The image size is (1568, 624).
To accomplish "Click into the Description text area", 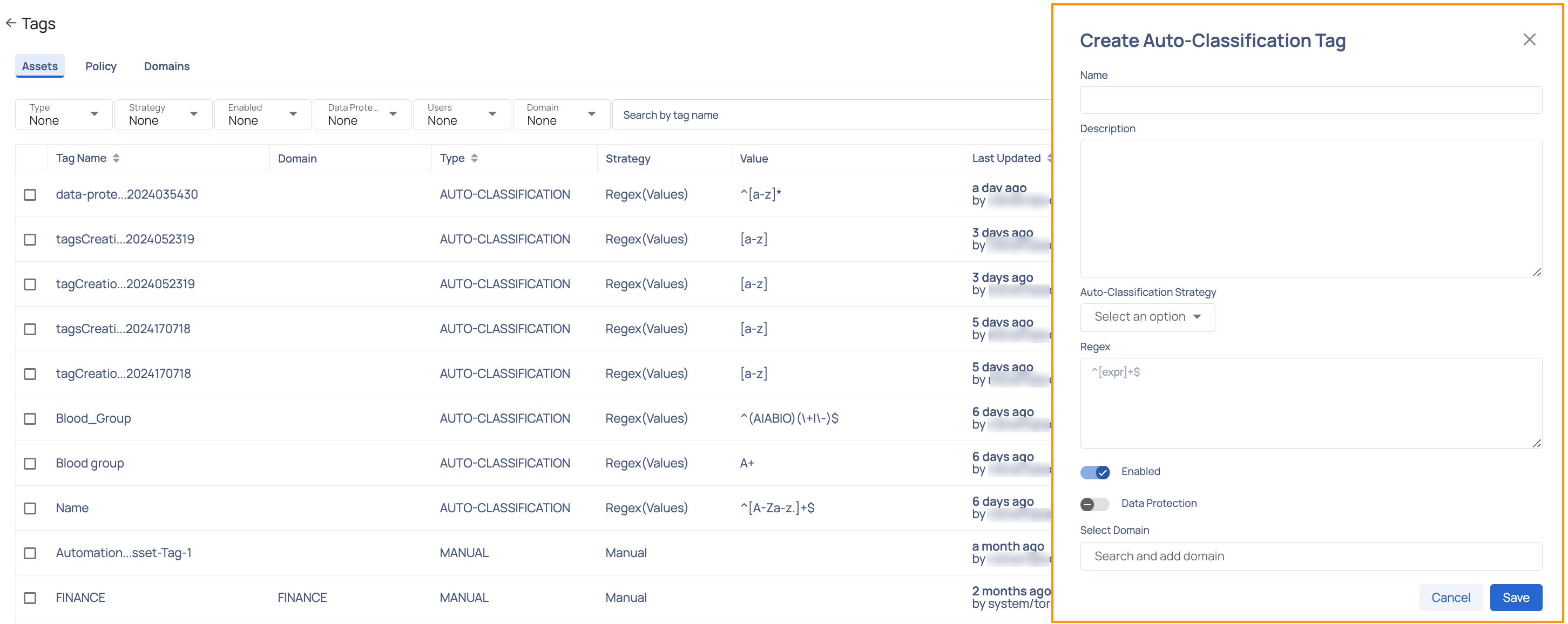I will pos(1310,209).
